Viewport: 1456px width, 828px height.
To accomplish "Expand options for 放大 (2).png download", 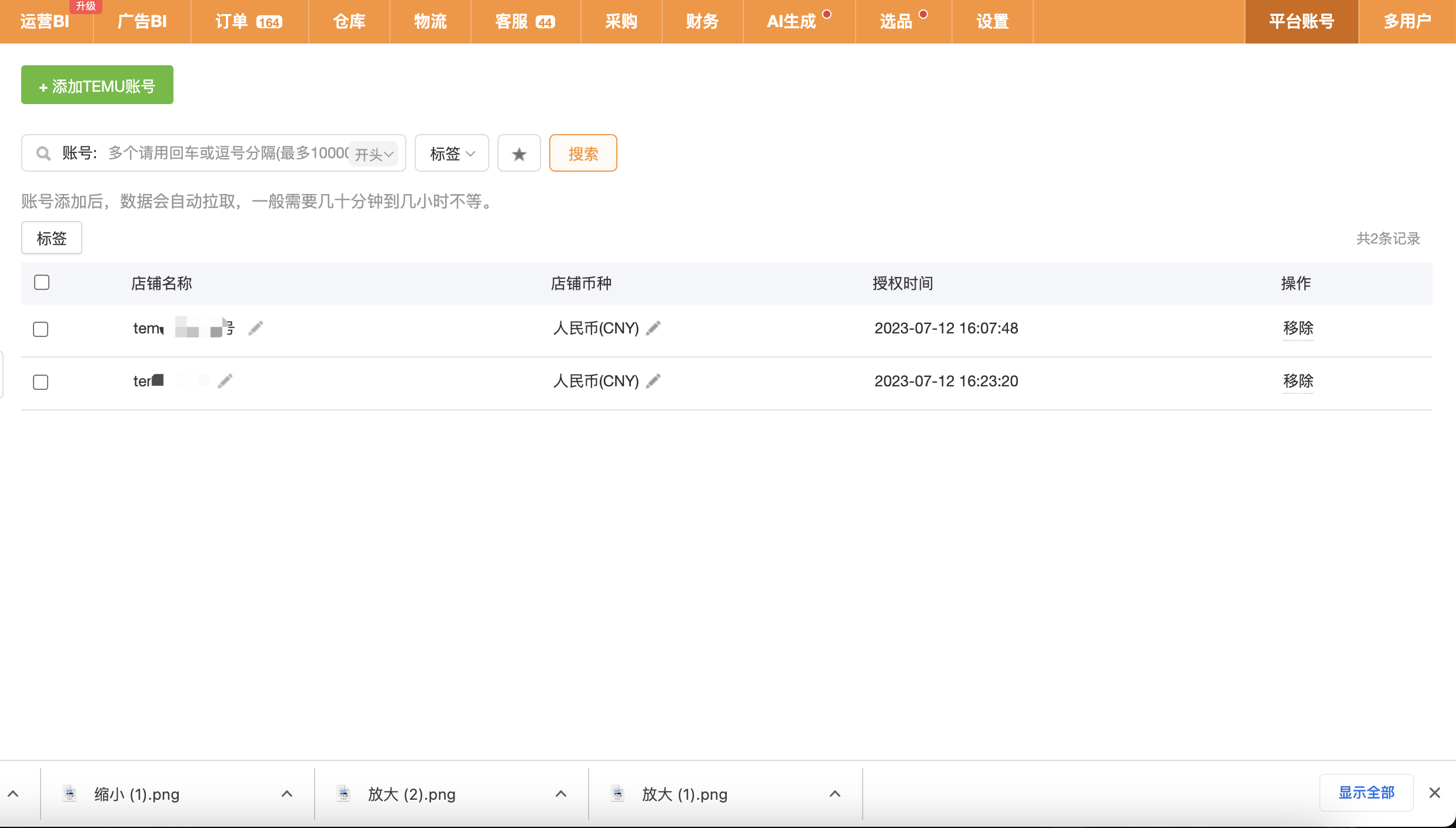I will [x=560, y=794].
